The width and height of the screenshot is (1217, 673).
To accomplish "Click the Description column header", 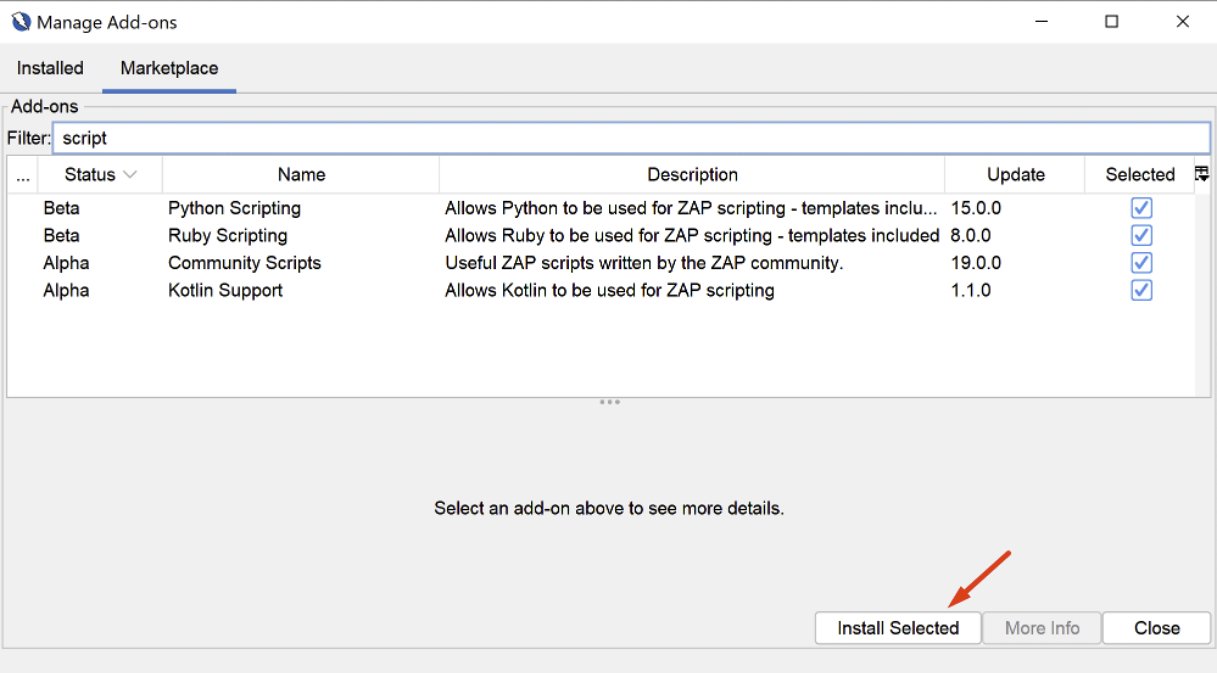I will 691,173.
